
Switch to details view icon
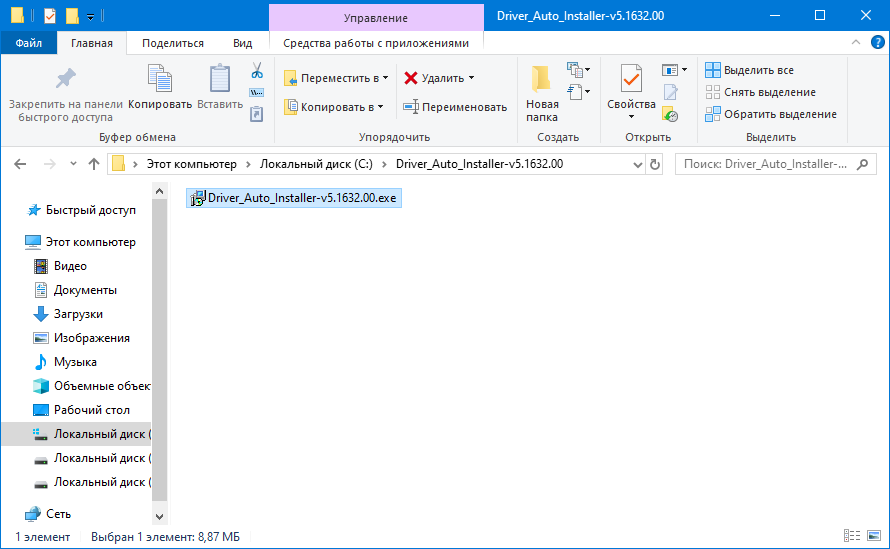[x=852, y=535]
